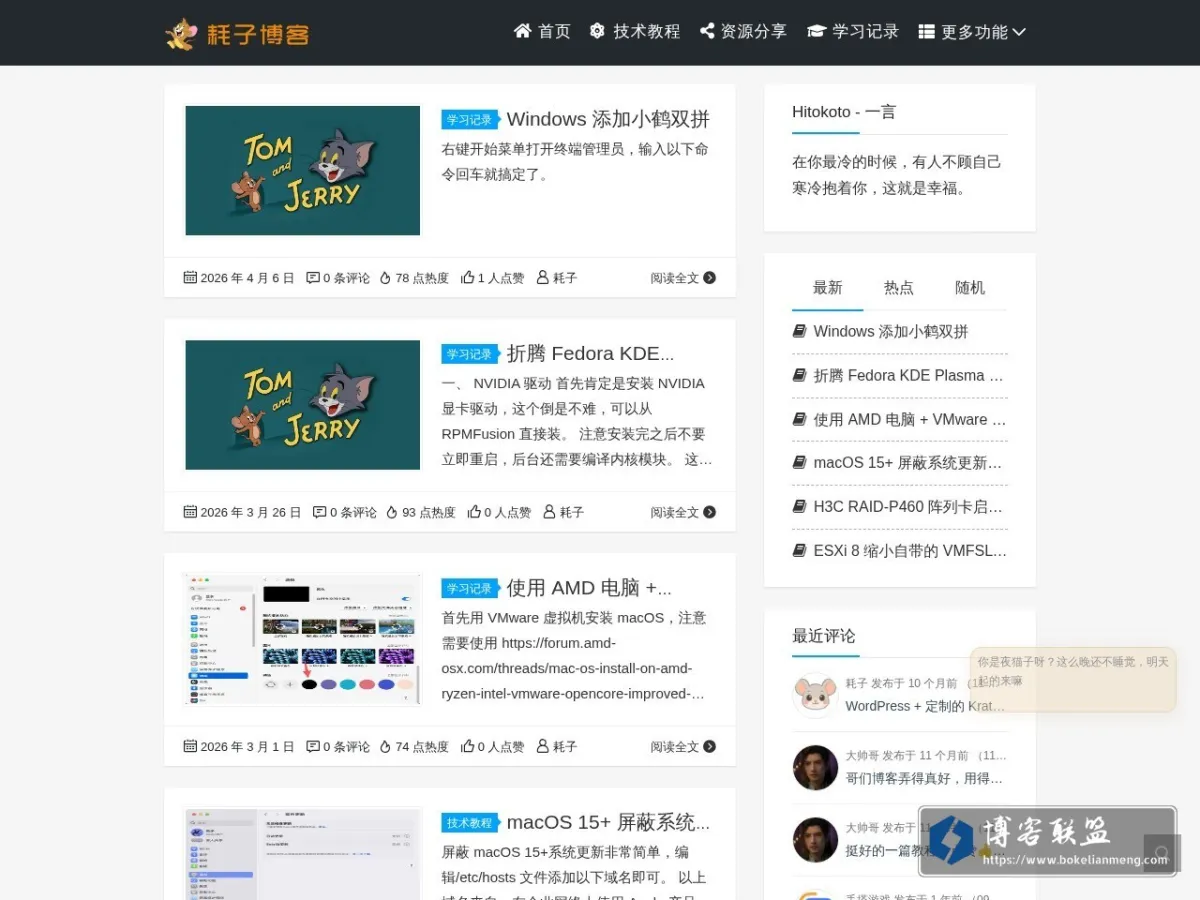Click 学习记录 tag on Windows 添加小鹤双拼 post
Image resolution: width=1200 pixels, height=900 pixels.
coord(469,120)
